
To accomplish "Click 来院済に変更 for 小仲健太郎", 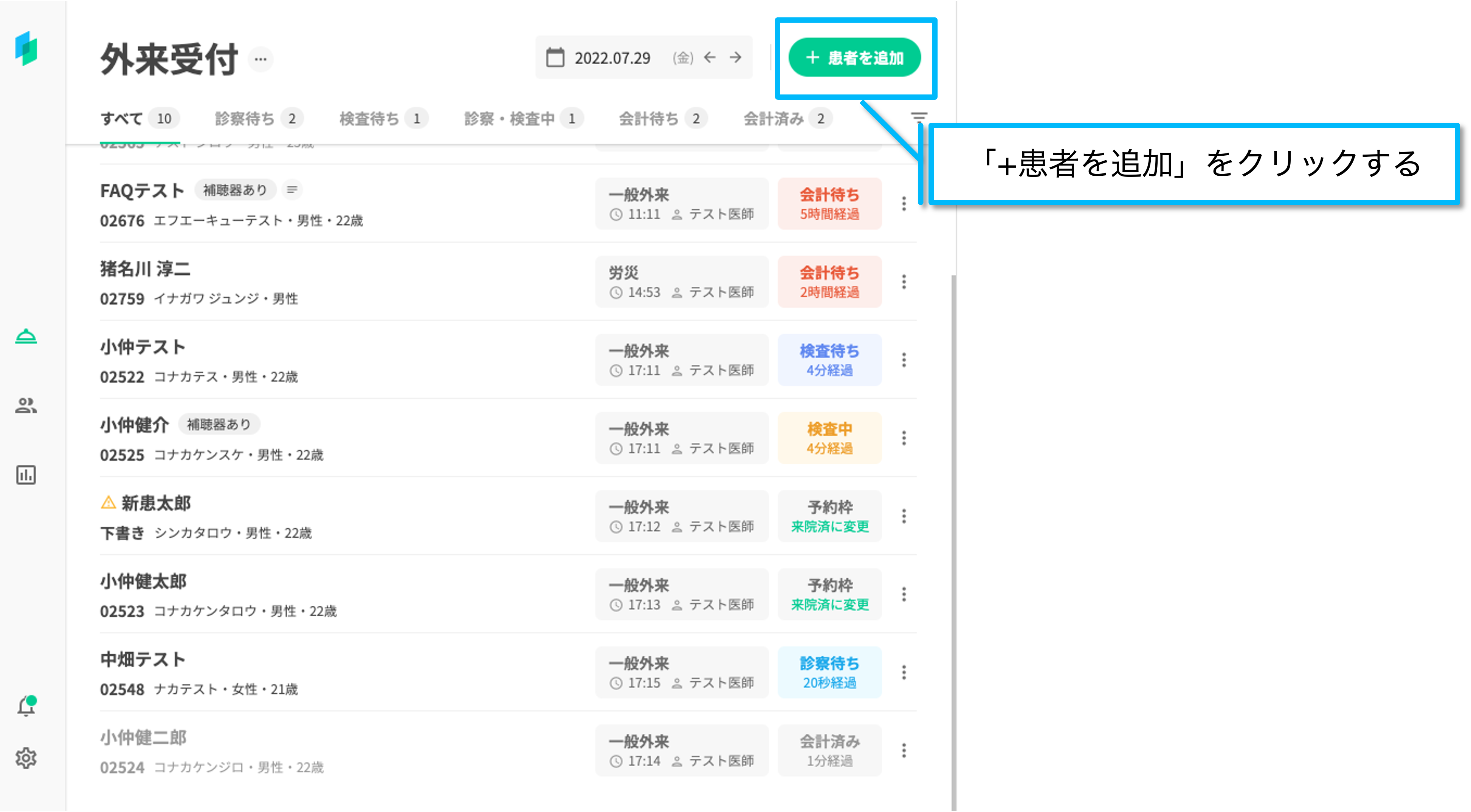I will (x=830, y=605).
